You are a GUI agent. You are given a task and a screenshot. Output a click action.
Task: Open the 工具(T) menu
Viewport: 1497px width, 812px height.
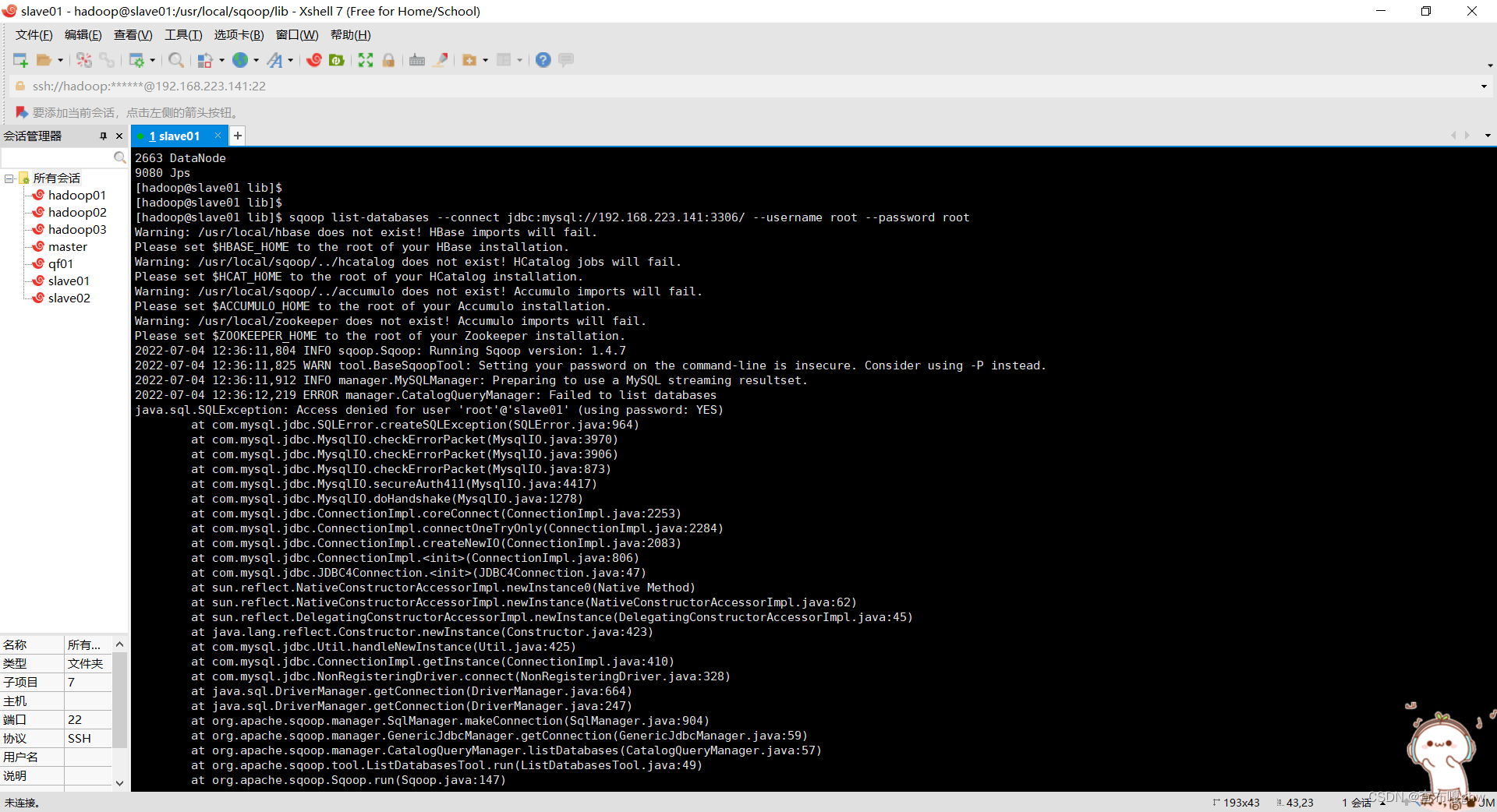182,34
